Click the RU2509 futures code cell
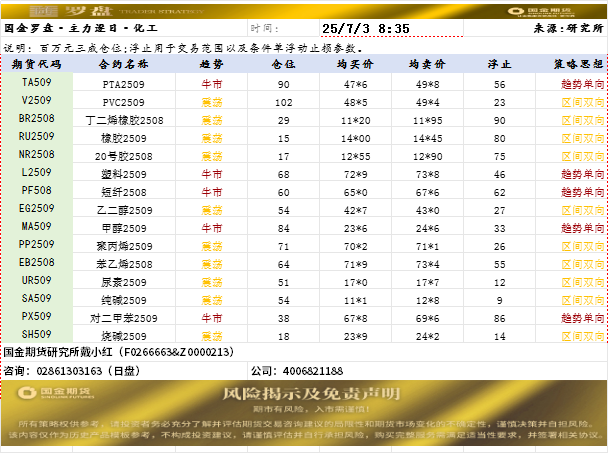608x453 pixels. pyautogui.click(x=37, y=136)
